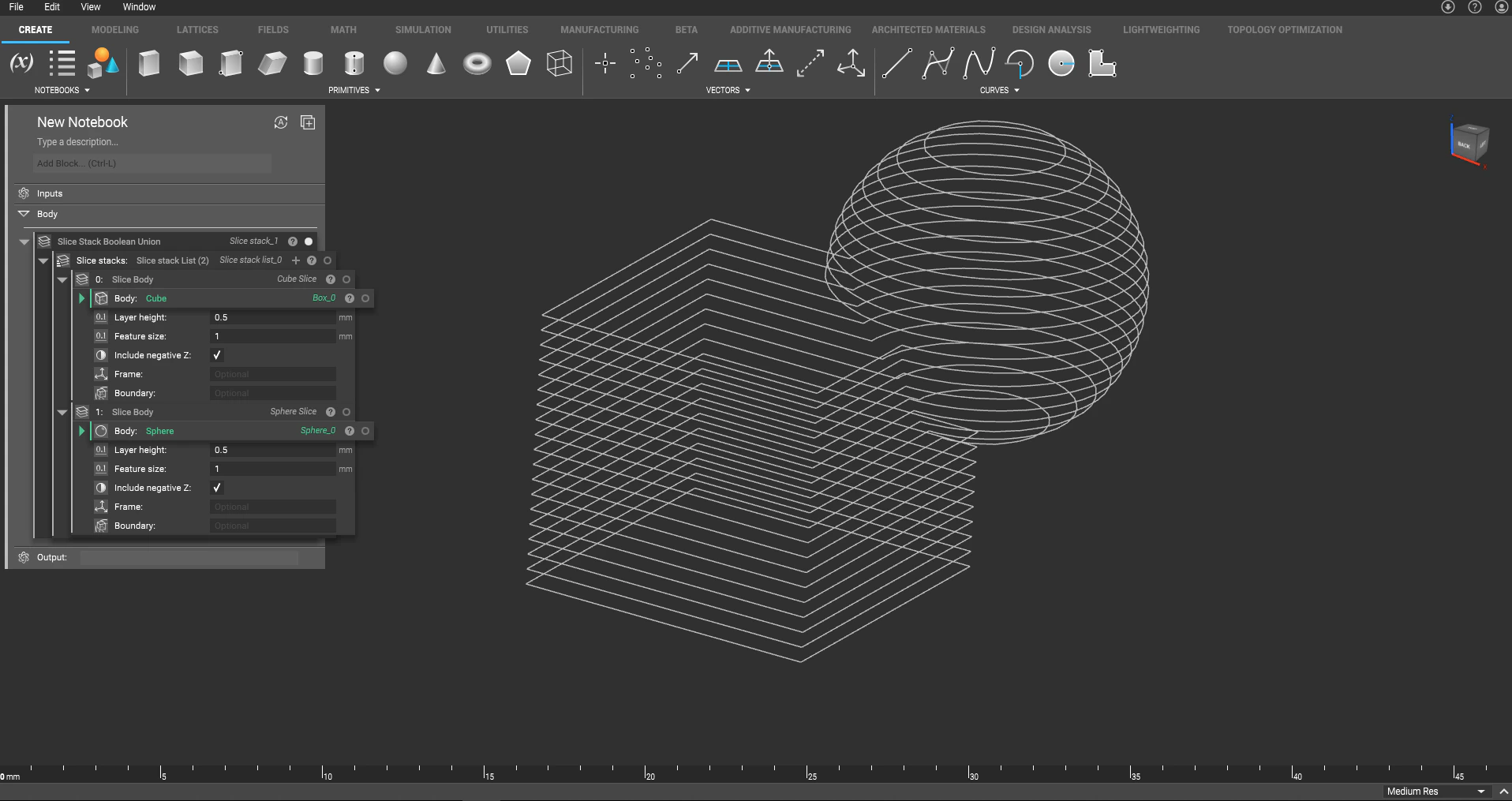Select the Point tool in Vectors

point(605,63)
